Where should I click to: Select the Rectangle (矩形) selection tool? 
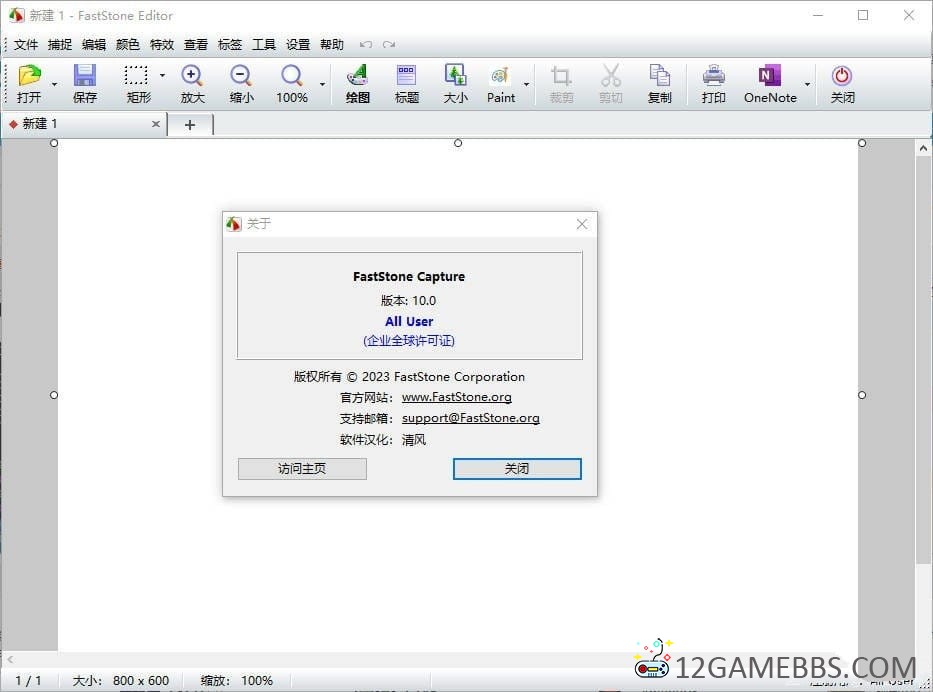click(x=136, y=76)
